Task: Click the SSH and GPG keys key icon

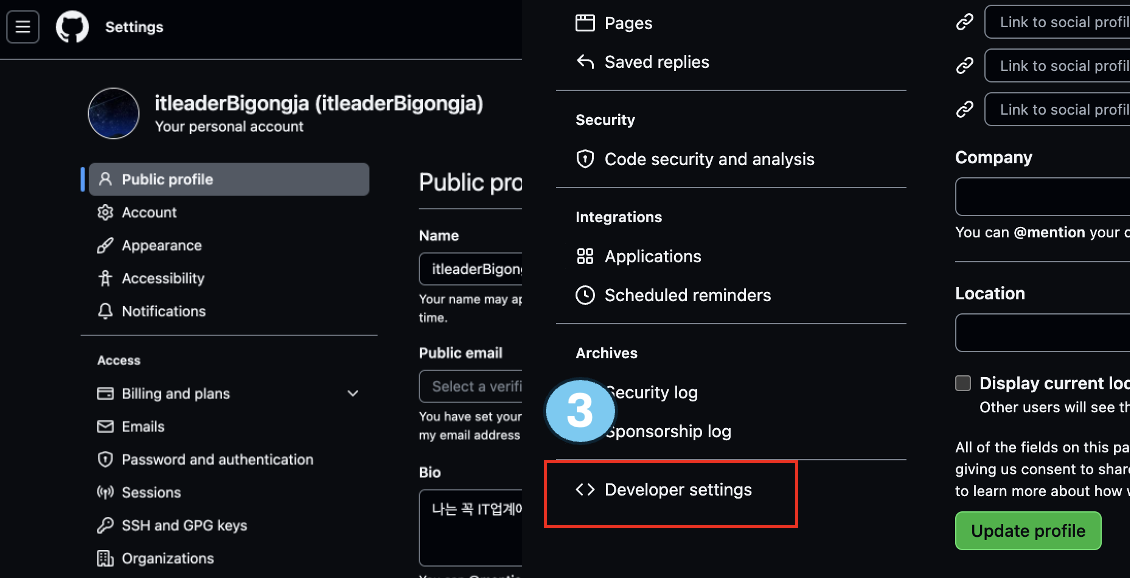Action: pyautogui.click(x=105, y=525)
